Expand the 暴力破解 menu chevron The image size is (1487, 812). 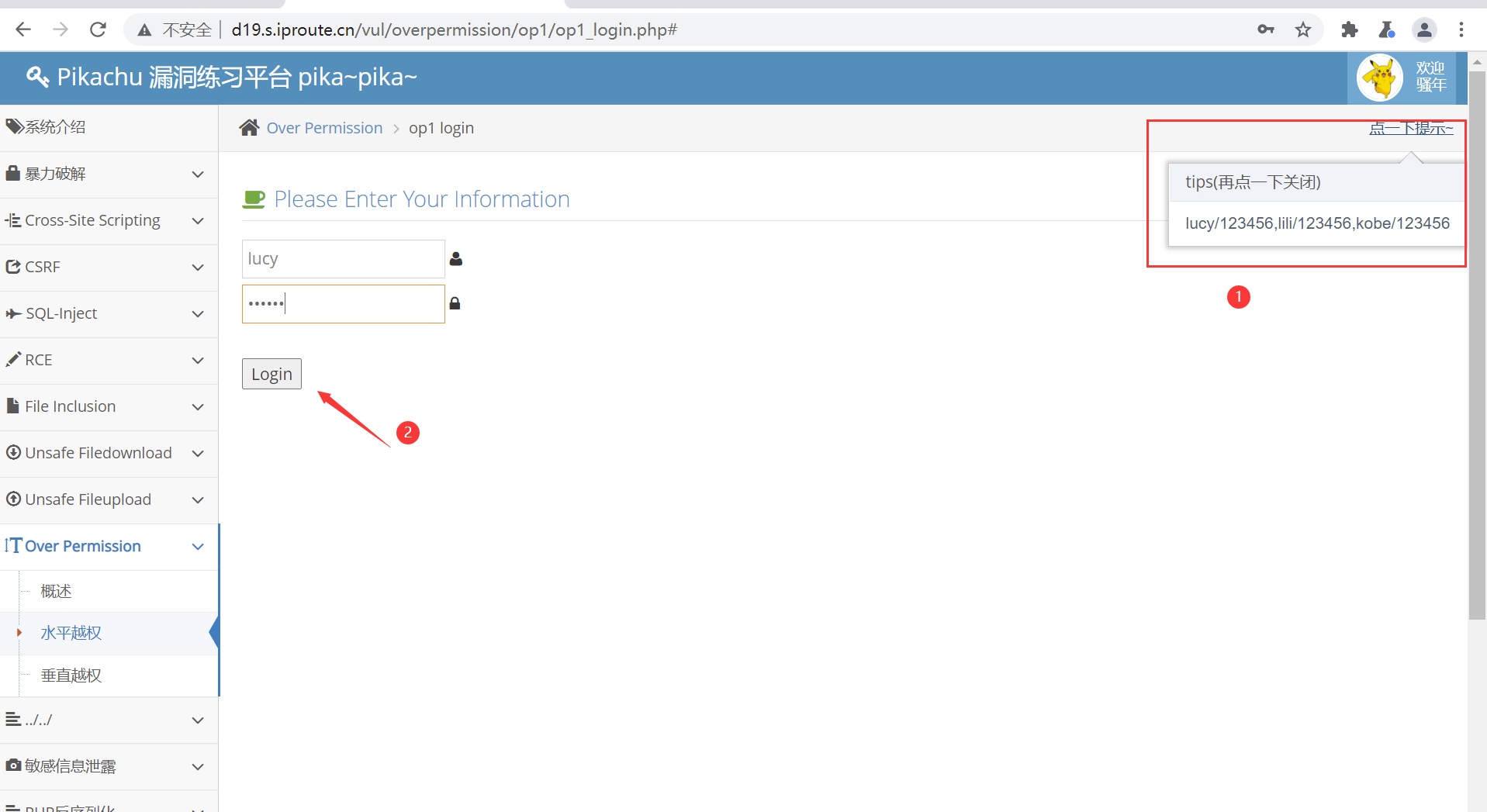point(198,174)
